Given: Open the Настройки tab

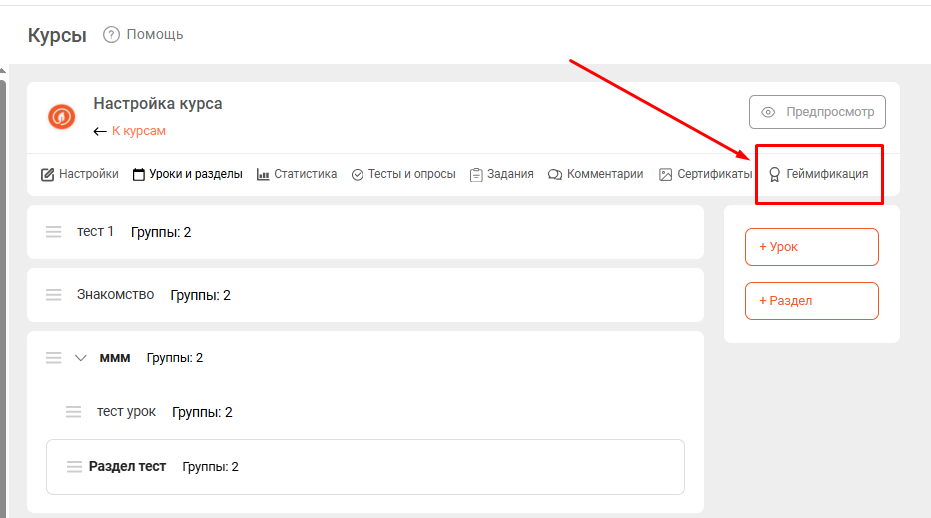Looking at the screenshot, I should [80, 174].
